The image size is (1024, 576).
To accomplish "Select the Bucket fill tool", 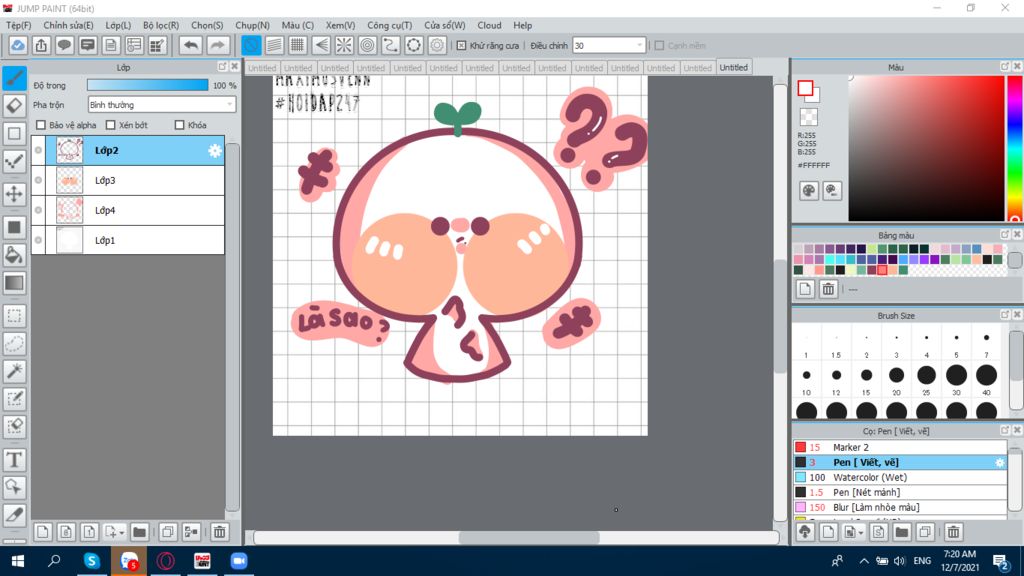I will 14,255.
